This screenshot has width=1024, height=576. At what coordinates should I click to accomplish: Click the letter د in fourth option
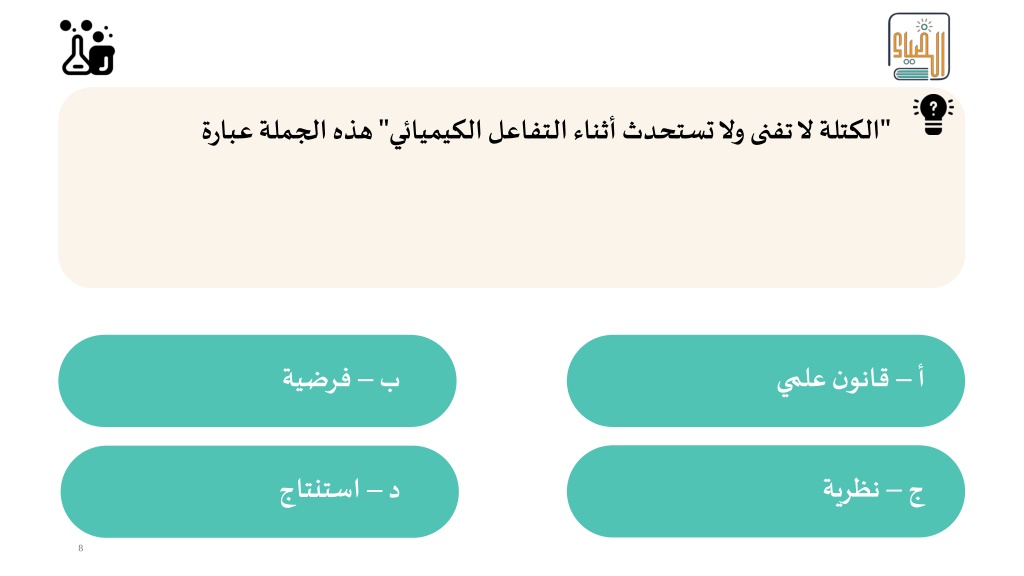pos(394,490)
